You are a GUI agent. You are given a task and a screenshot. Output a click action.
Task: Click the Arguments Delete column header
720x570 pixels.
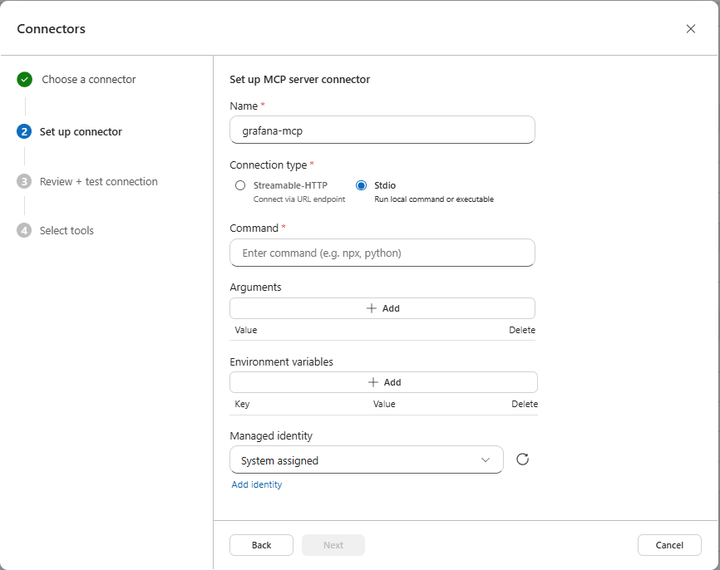(522, 330)
